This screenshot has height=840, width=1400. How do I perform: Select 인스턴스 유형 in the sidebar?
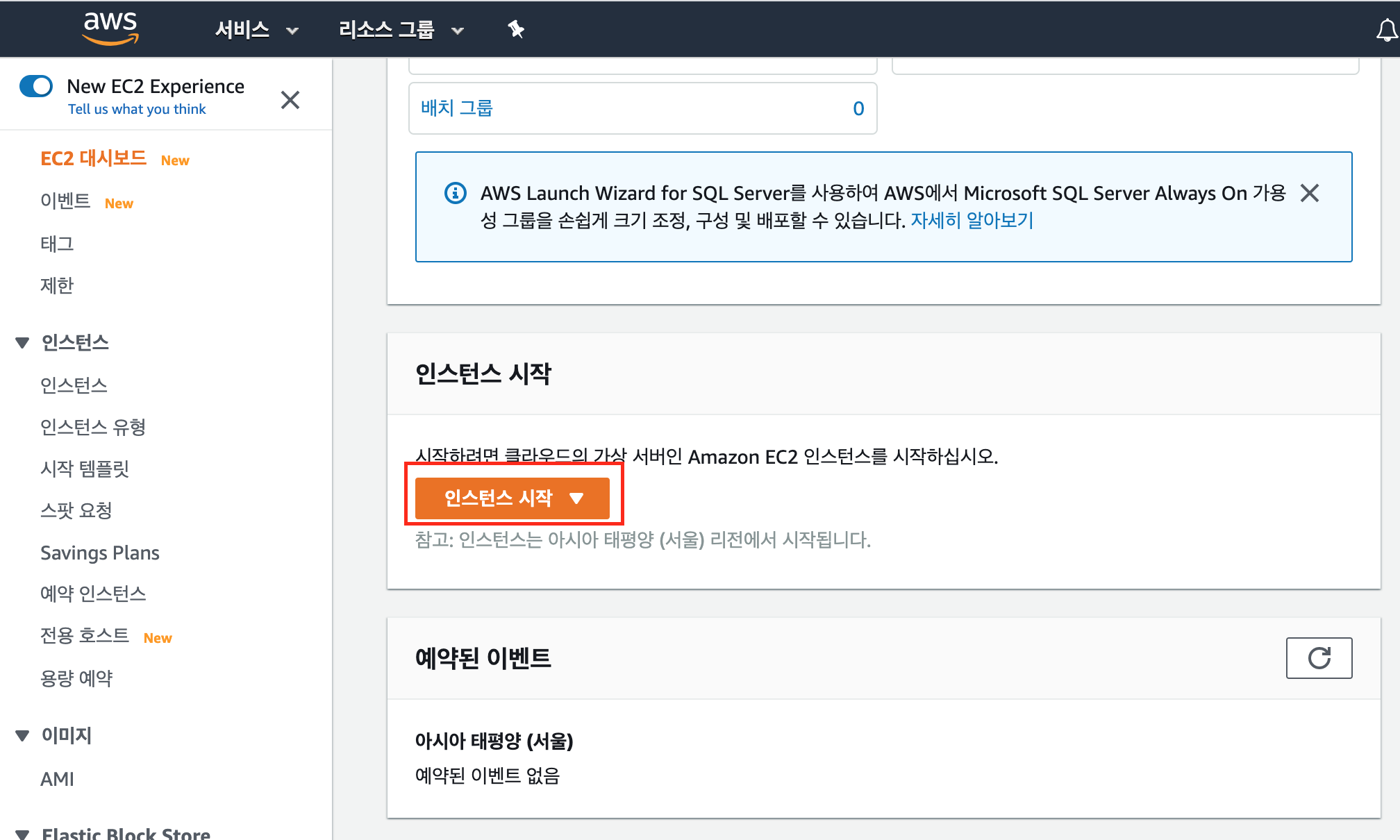92,427
